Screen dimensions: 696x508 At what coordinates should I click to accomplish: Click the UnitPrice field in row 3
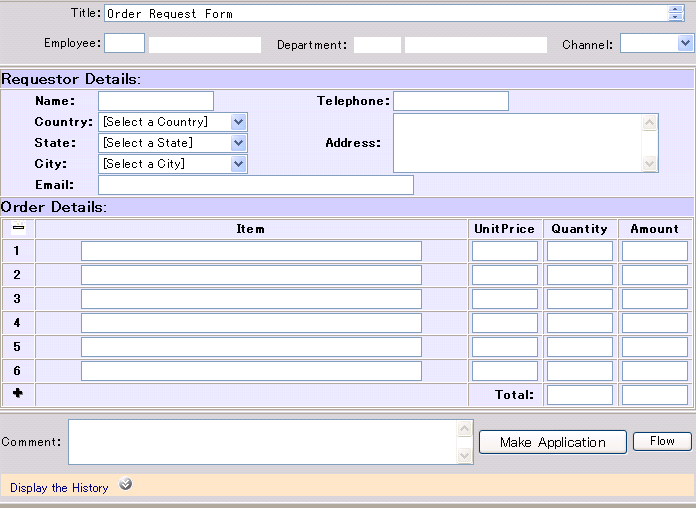point(505,299)
